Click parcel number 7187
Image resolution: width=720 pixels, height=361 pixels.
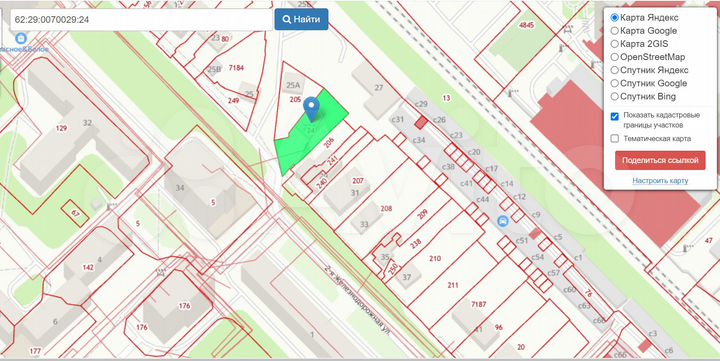point(478,304)
